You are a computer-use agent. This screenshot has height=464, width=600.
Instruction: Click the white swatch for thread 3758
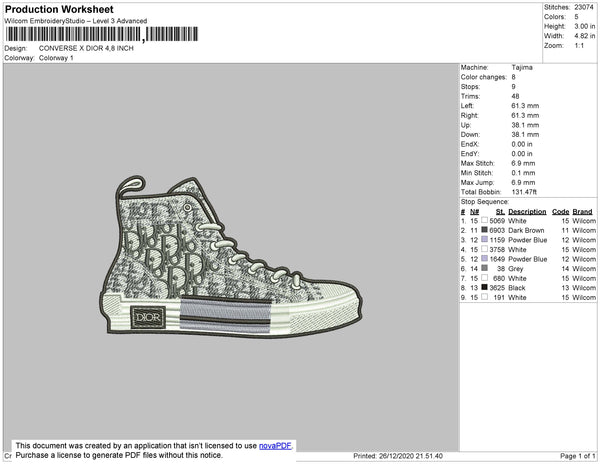(x=484, y=249)
